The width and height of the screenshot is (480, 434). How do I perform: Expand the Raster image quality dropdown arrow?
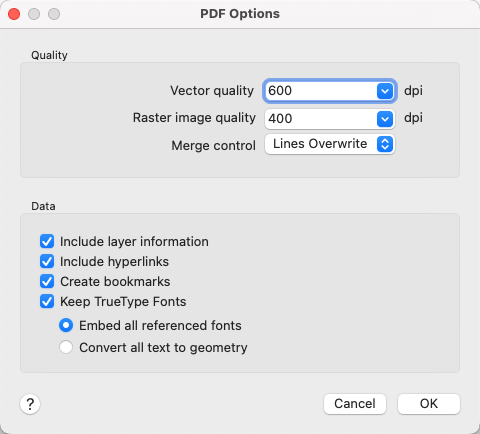click(x=385, y=119)
